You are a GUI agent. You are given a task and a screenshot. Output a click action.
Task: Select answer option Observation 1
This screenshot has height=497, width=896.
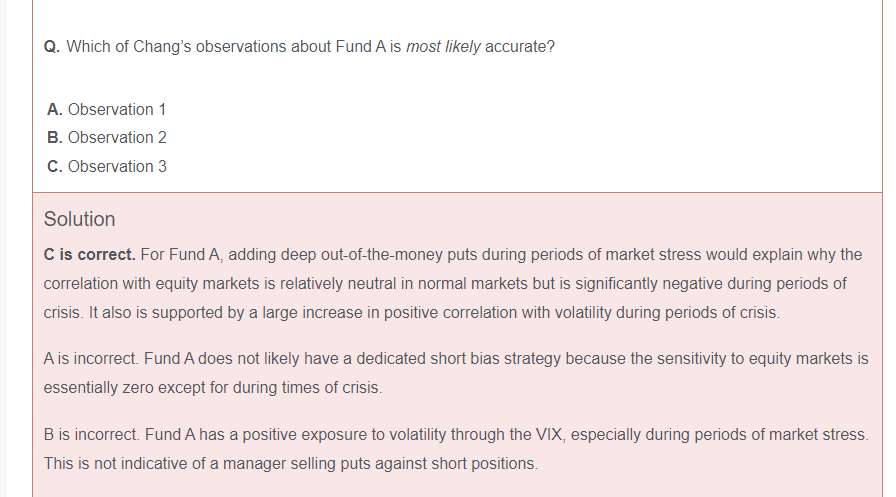point(117,109)
